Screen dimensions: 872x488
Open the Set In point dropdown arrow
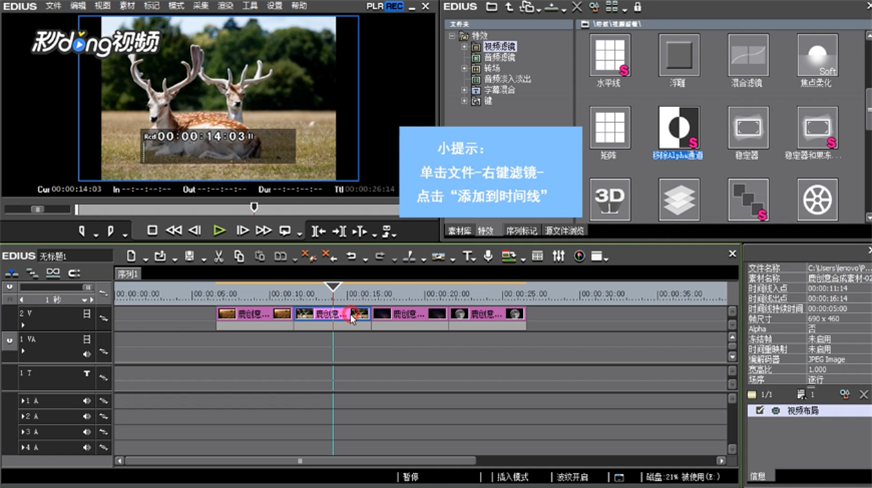coord(96,235)
